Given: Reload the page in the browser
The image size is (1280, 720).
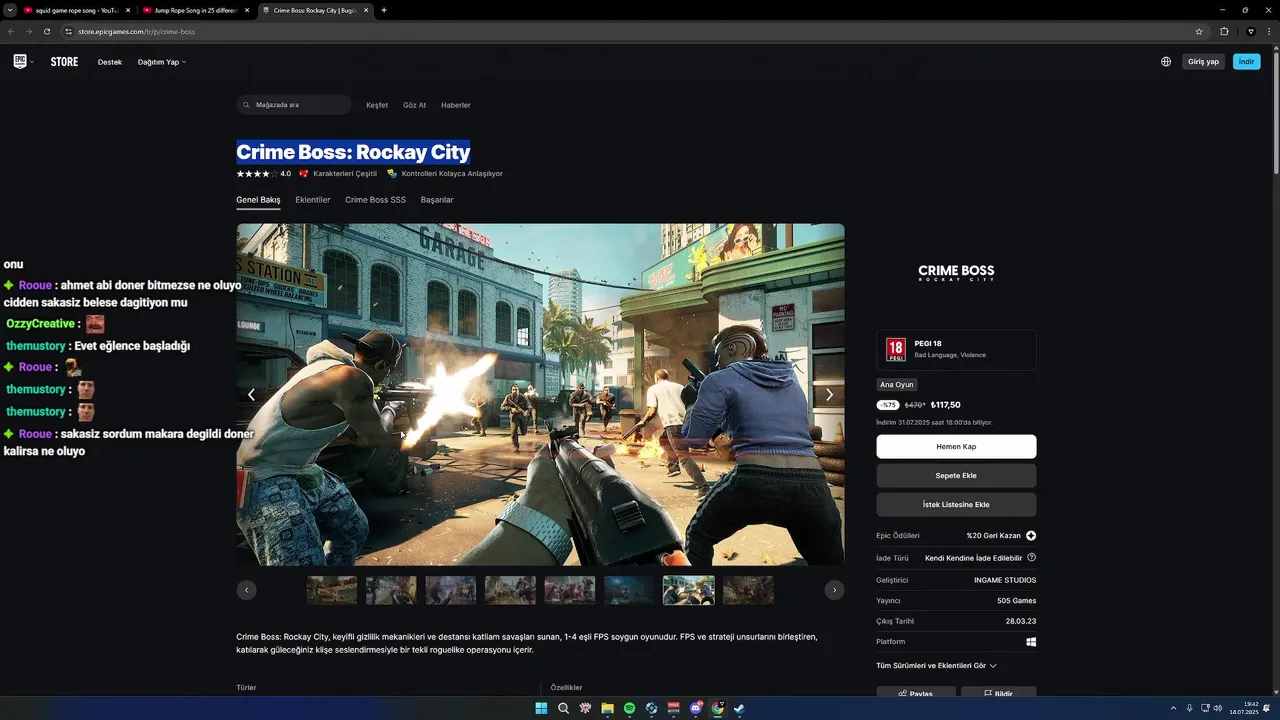Looking at the screenshot, I should coord(46,32).
